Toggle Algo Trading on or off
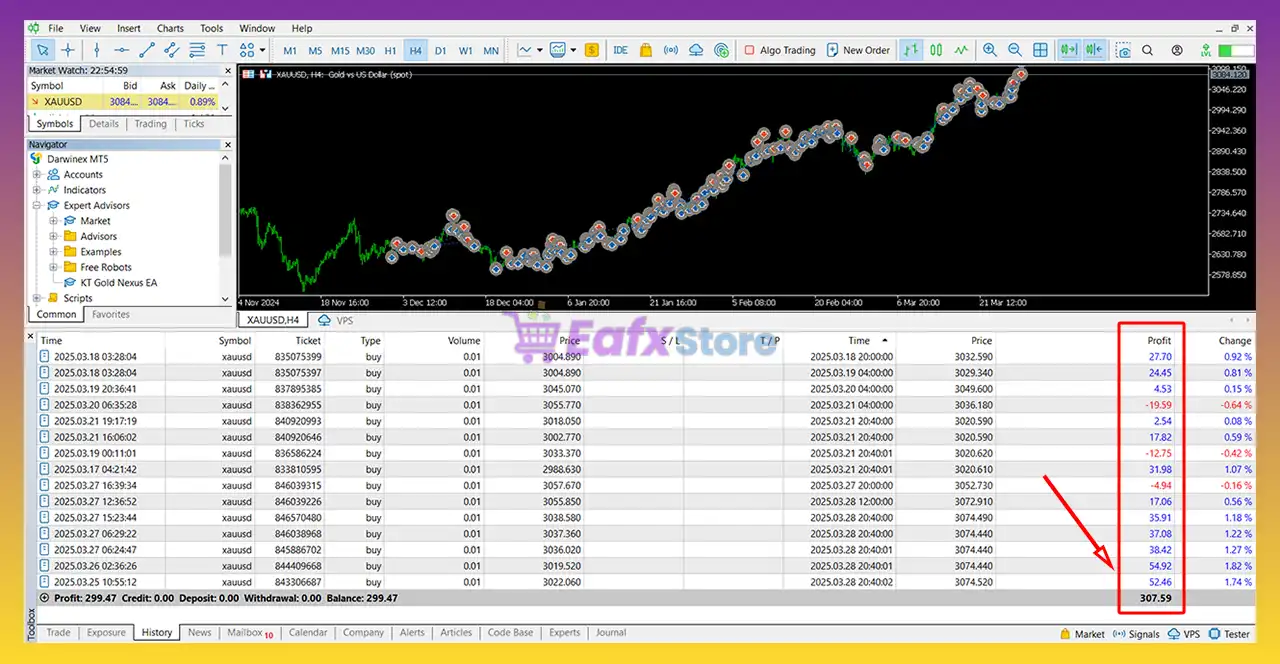 coord(779,50)
